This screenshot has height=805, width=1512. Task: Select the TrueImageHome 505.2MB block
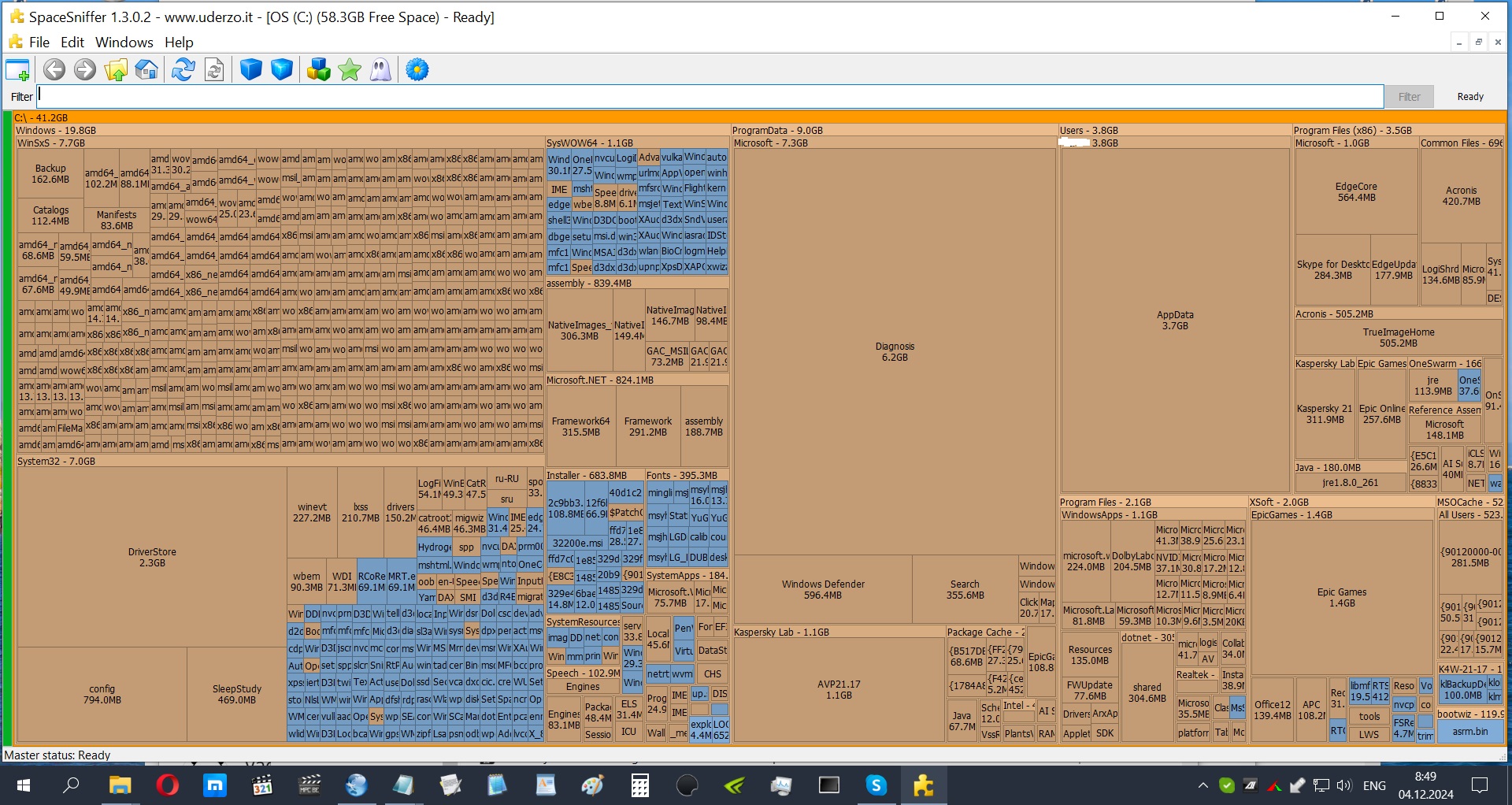[1399, 338]
